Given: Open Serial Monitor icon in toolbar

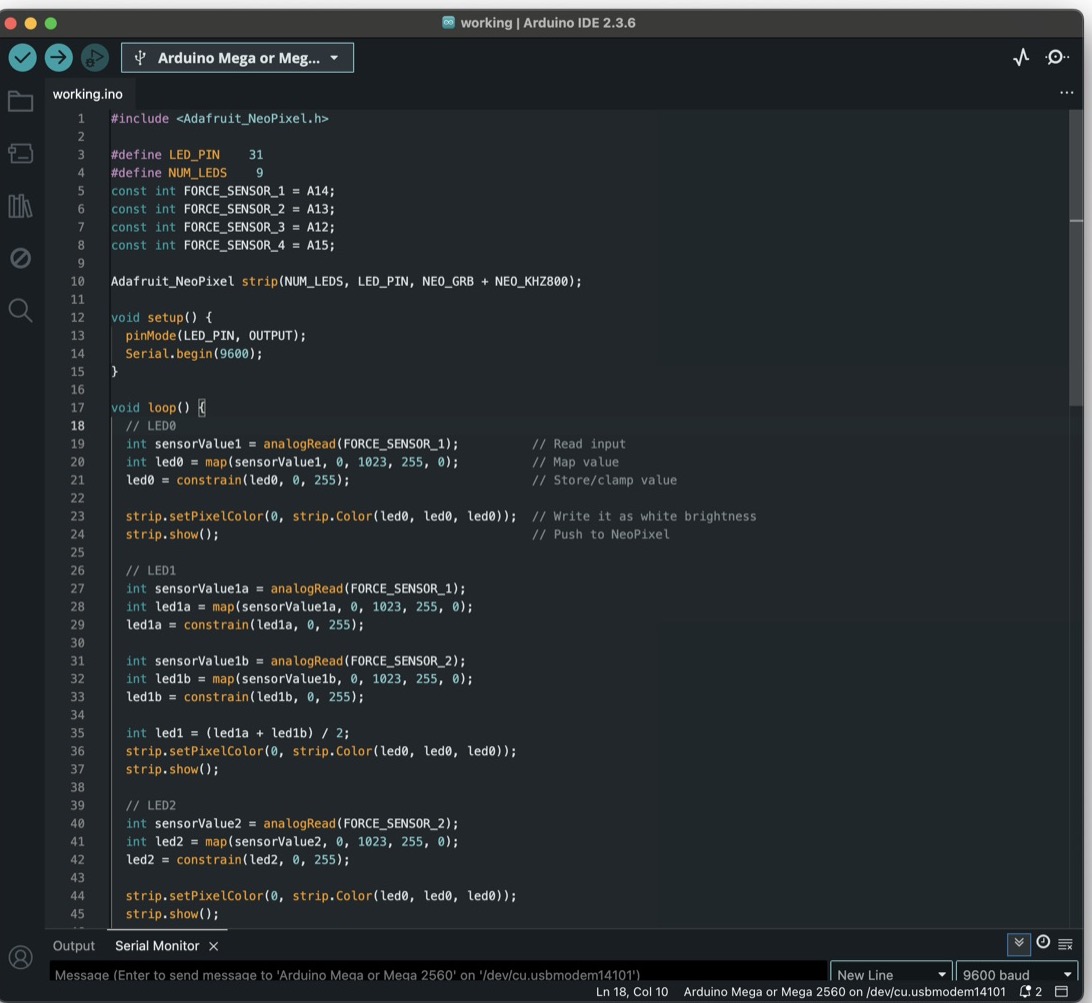Looking at the screenshot, I should [x=1056, y=58].
